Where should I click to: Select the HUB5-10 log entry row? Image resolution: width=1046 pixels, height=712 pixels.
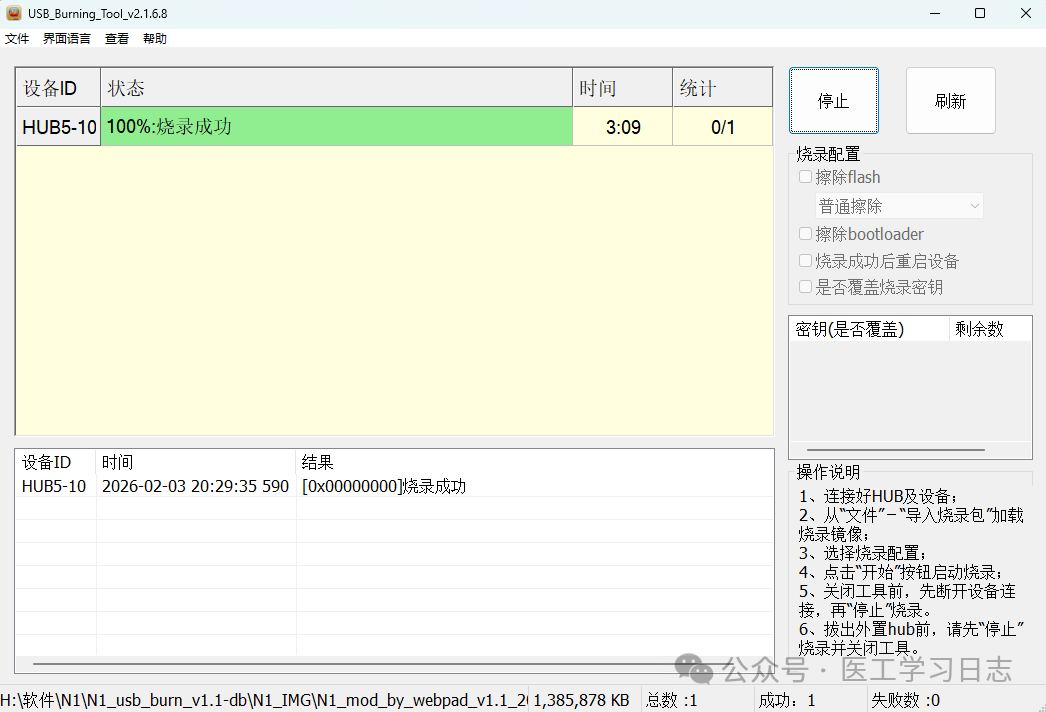tap(243, 487)
